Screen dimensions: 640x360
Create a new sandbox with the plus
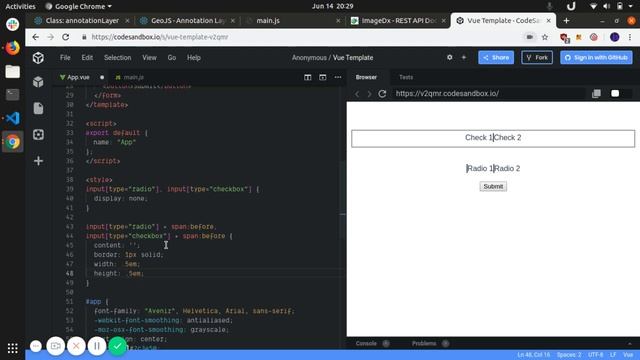coord(464,58)
